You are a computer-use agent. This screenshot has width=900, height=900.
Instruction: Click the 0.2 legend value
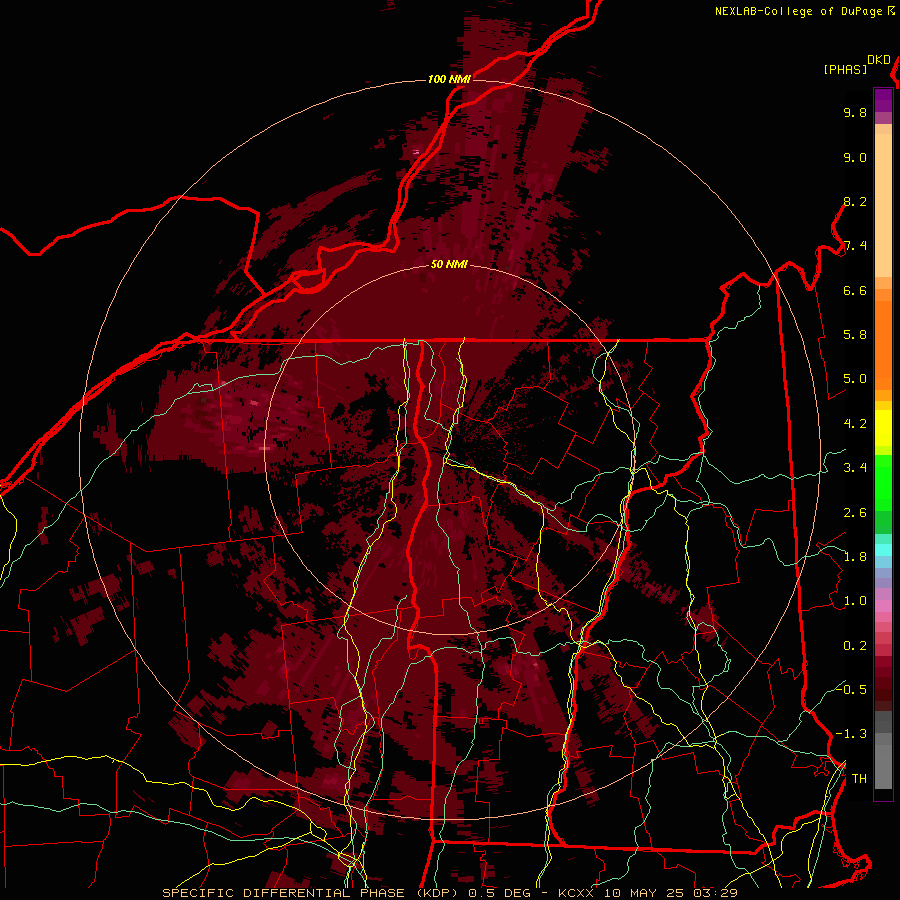(x=855, y=646)
